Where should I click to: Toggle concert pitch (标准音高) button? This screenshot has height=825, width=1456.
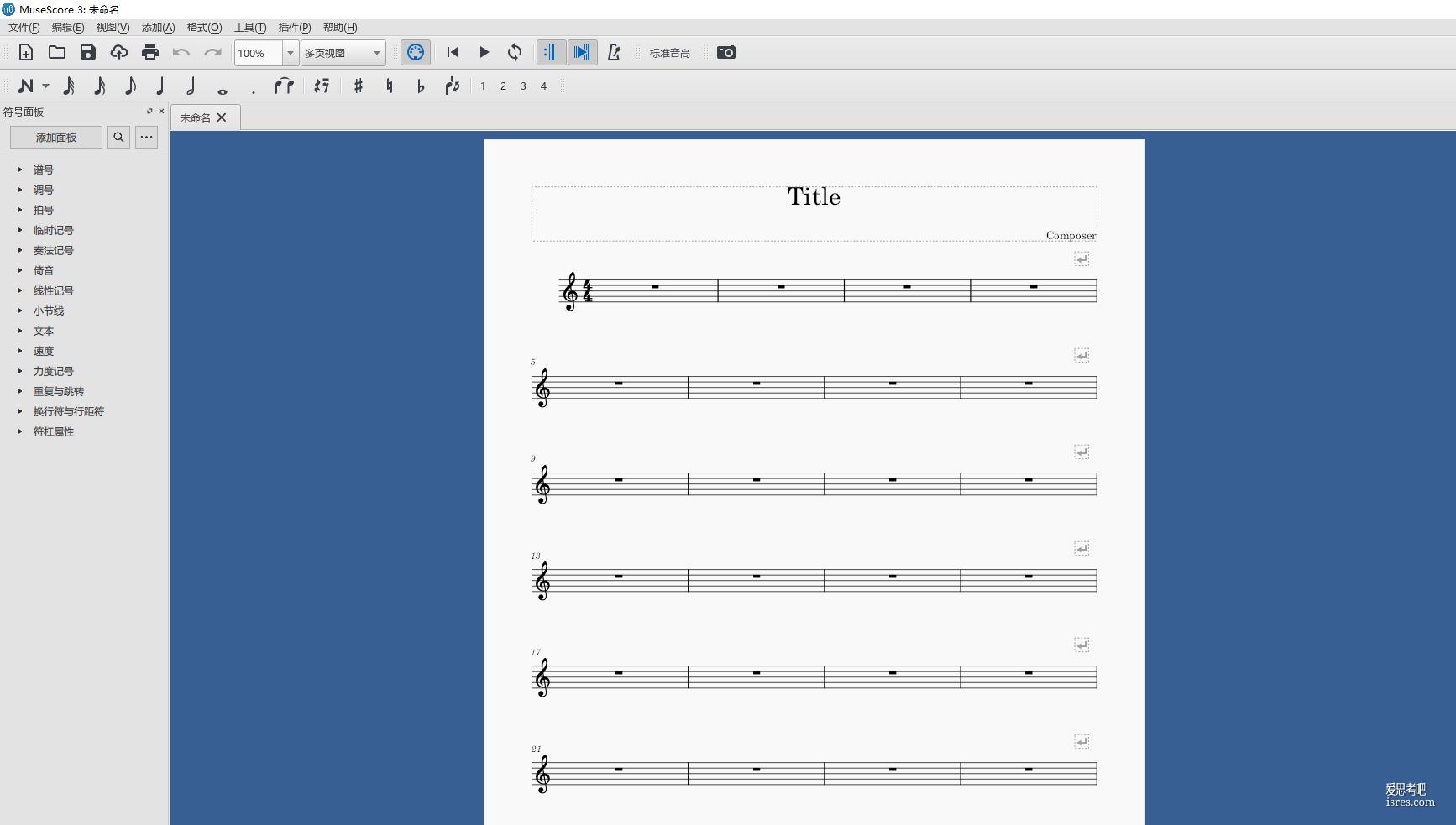pos(669,53)
